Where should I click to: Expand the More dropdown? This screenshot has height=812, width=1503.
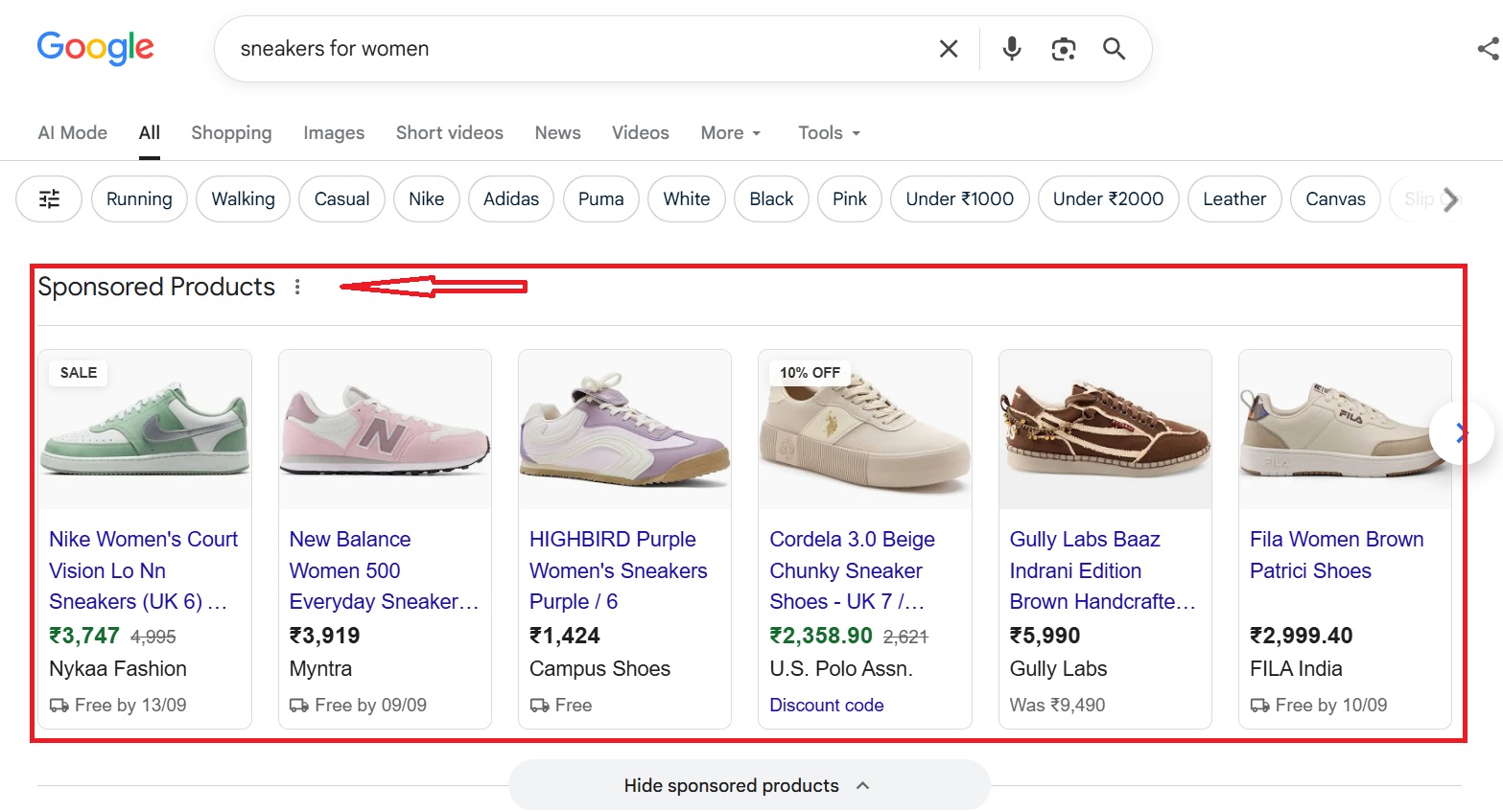[731, 132]
